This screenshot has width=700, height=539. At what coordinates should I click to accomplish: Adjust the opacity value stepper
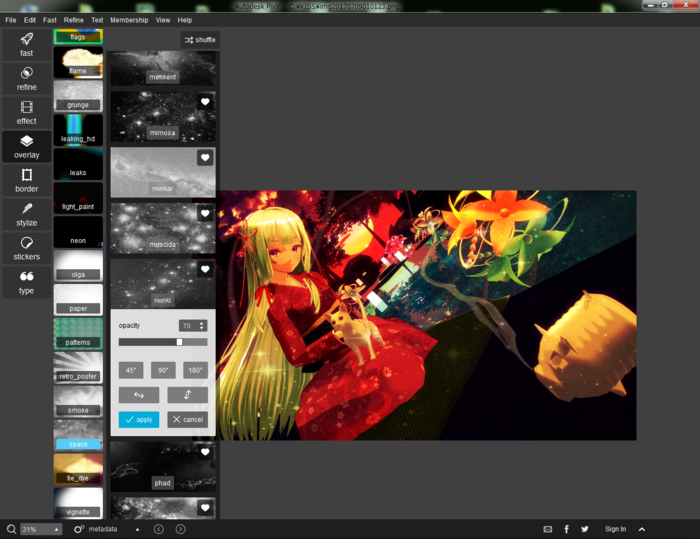pos(202,326)
